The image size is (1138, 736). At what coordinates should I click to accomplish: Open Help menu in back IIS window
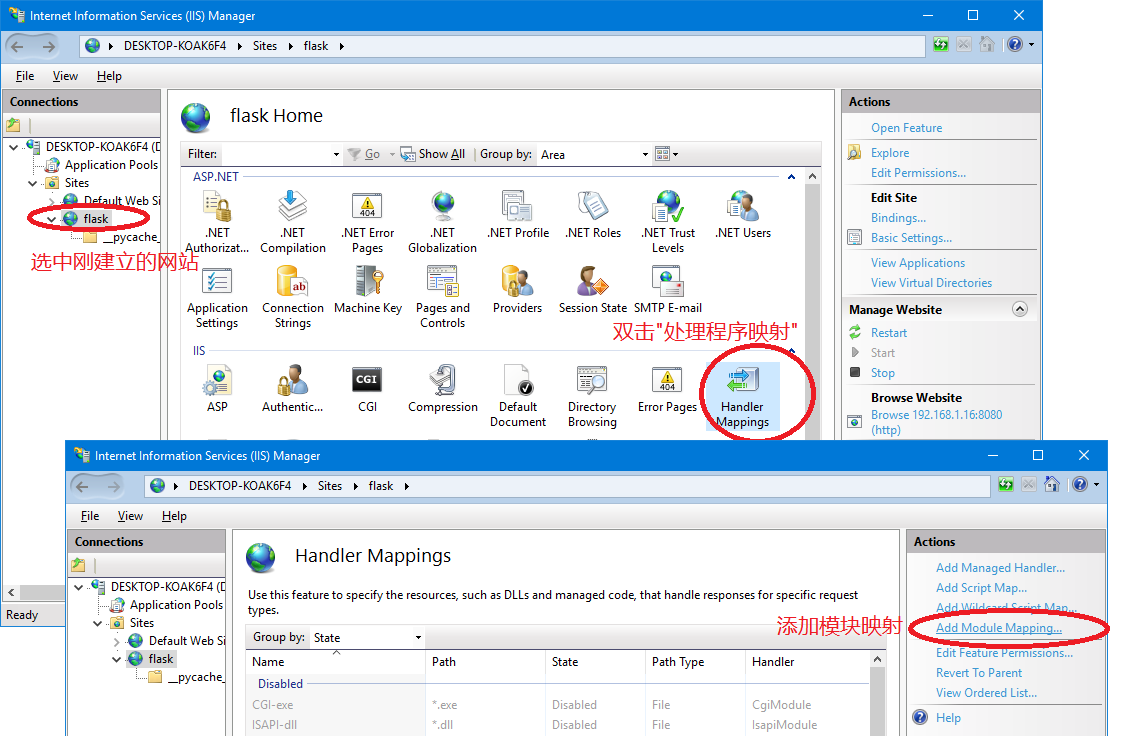(x=109, y=75)
